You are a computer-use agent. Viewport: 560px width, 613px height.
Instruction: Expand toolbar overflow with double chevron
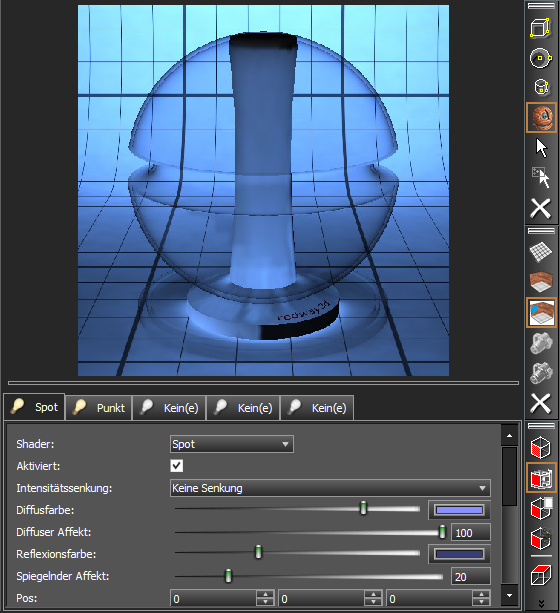(x=541, y=604)
